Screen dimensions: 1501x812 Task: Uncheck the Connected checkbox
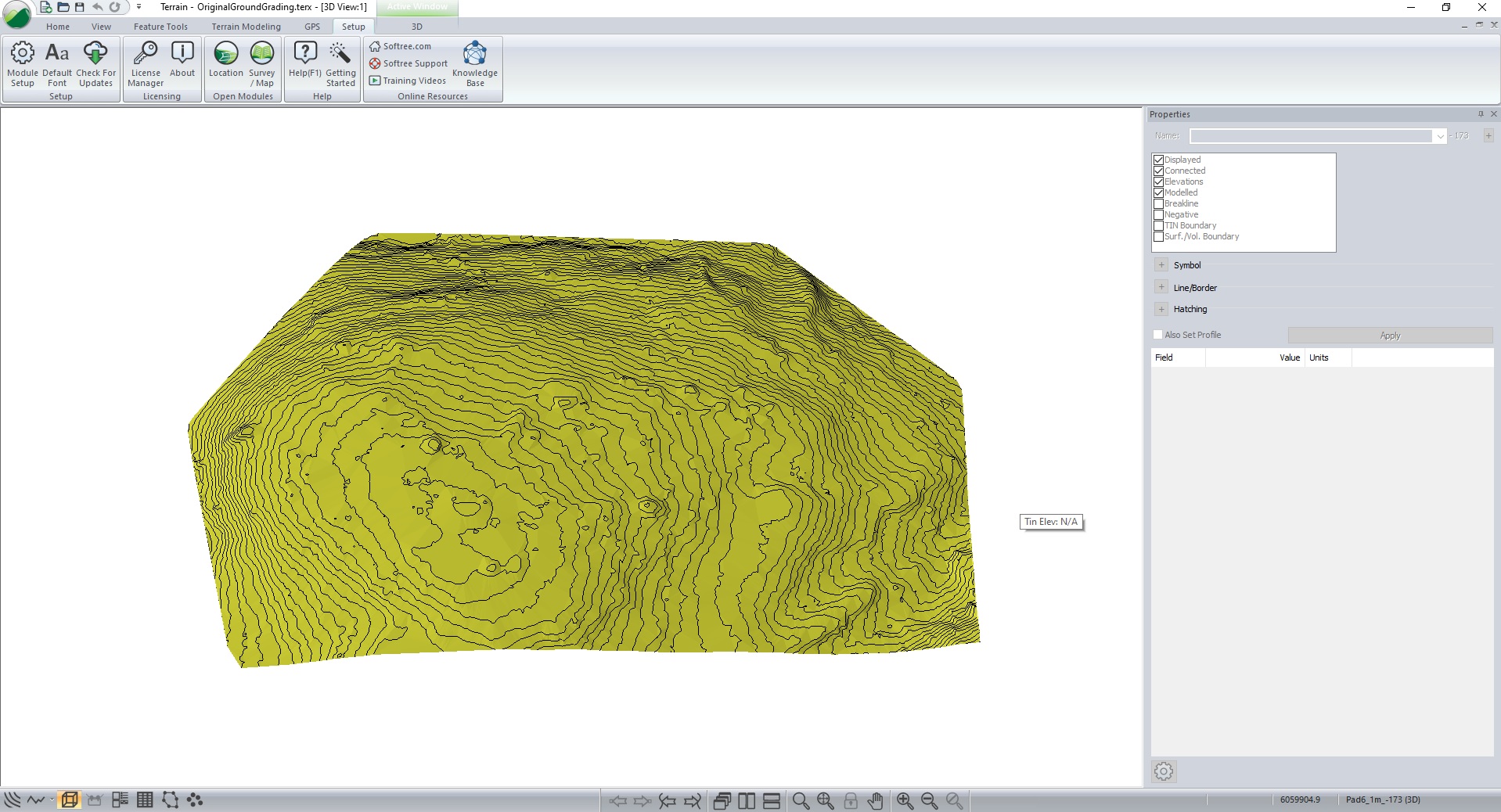coord(1158,171)
